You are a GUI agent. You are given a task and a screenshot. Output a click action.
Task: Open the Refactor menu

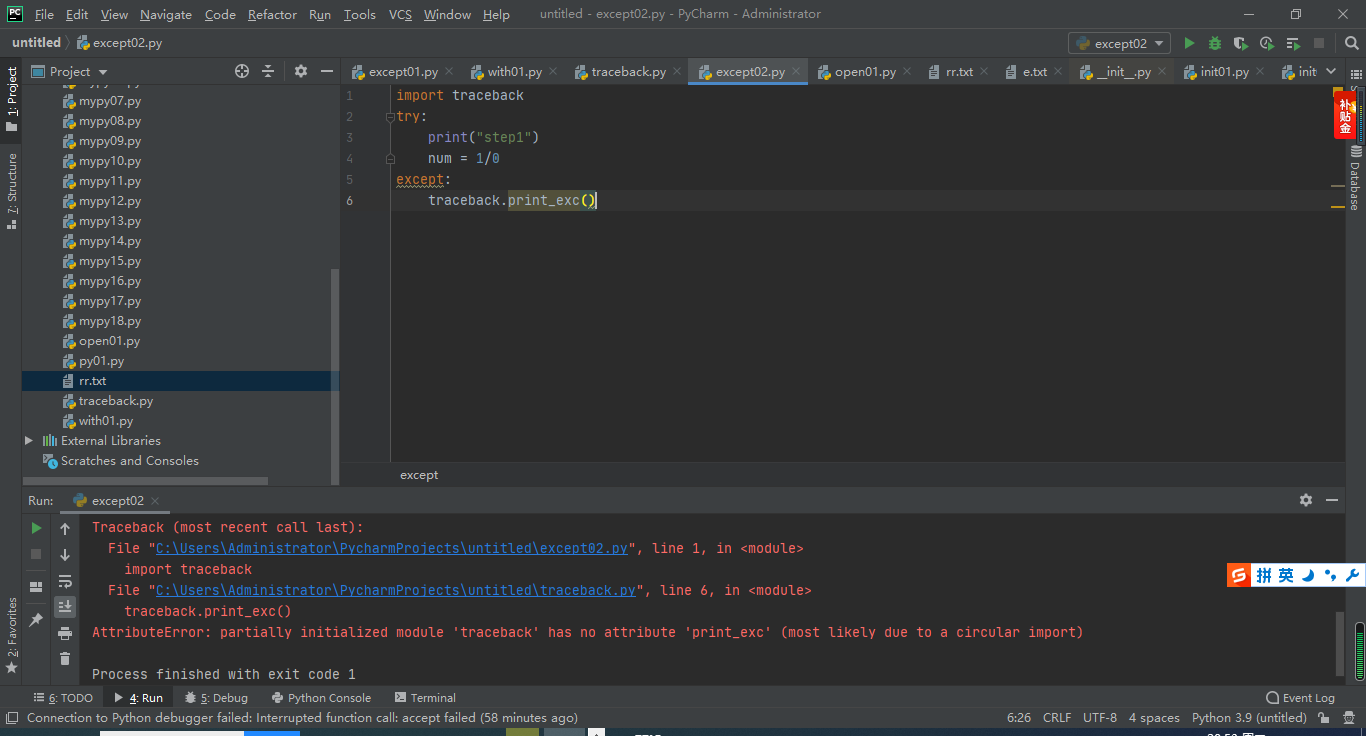(x=272, y=14)
